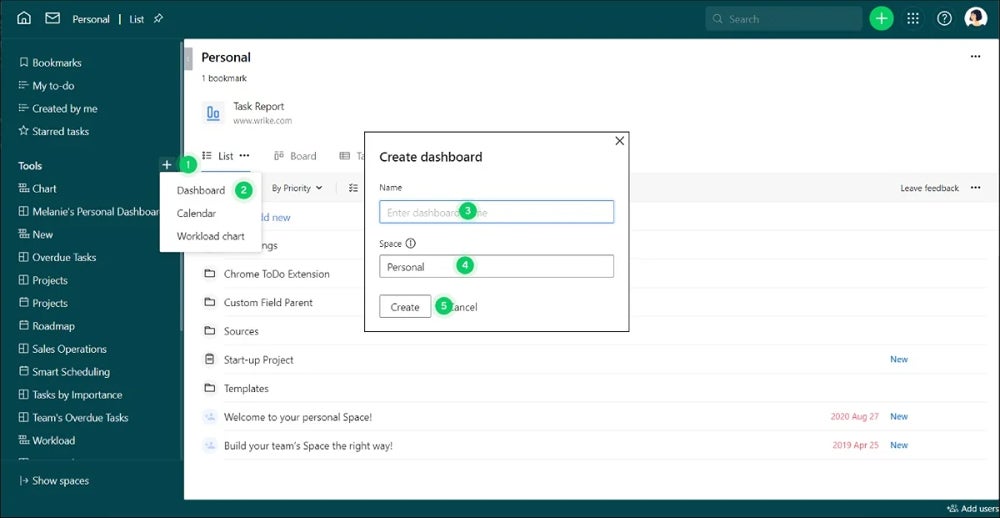
Task: Open the Custom Field Parent folder
Action: point(268,302)
